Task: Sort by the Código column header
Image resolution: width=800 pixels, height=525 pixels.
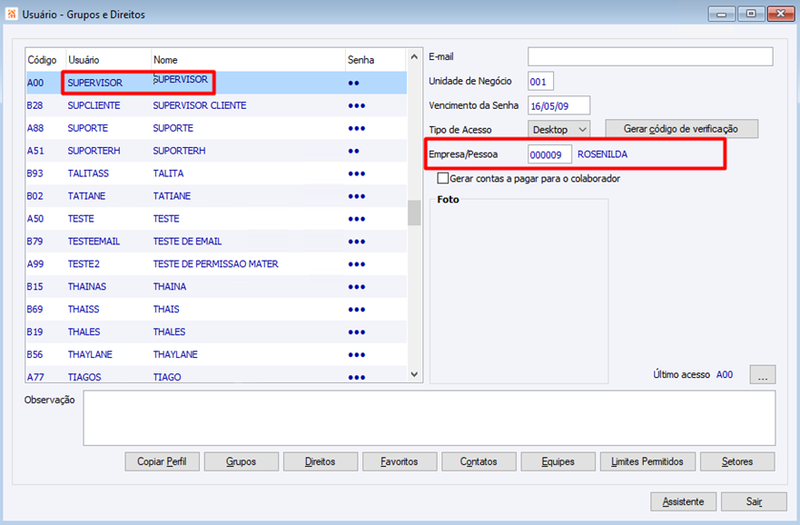Action: [45, 60]
